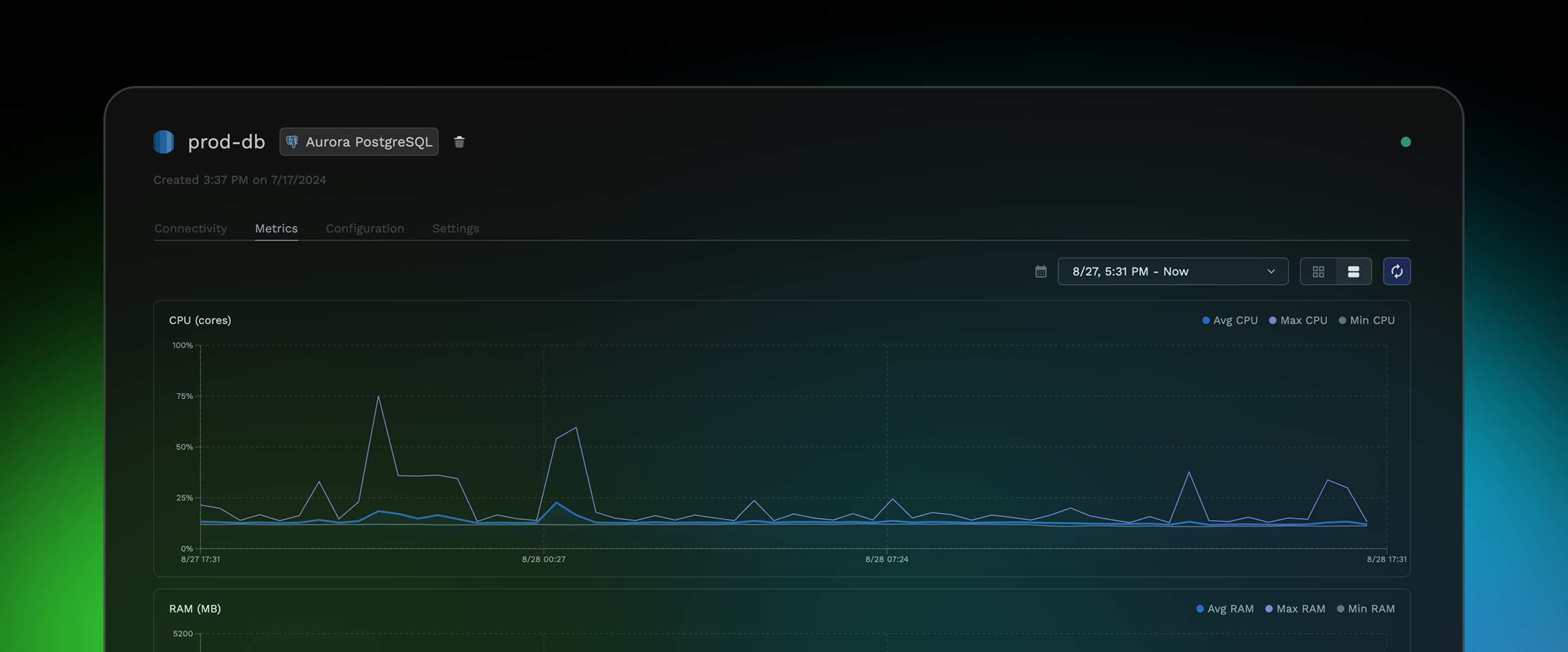The width and height of the screenshot is (1568, 652).
Task: Toggle the Avg RAM legend series
Action: click(x=1224, y=608)
